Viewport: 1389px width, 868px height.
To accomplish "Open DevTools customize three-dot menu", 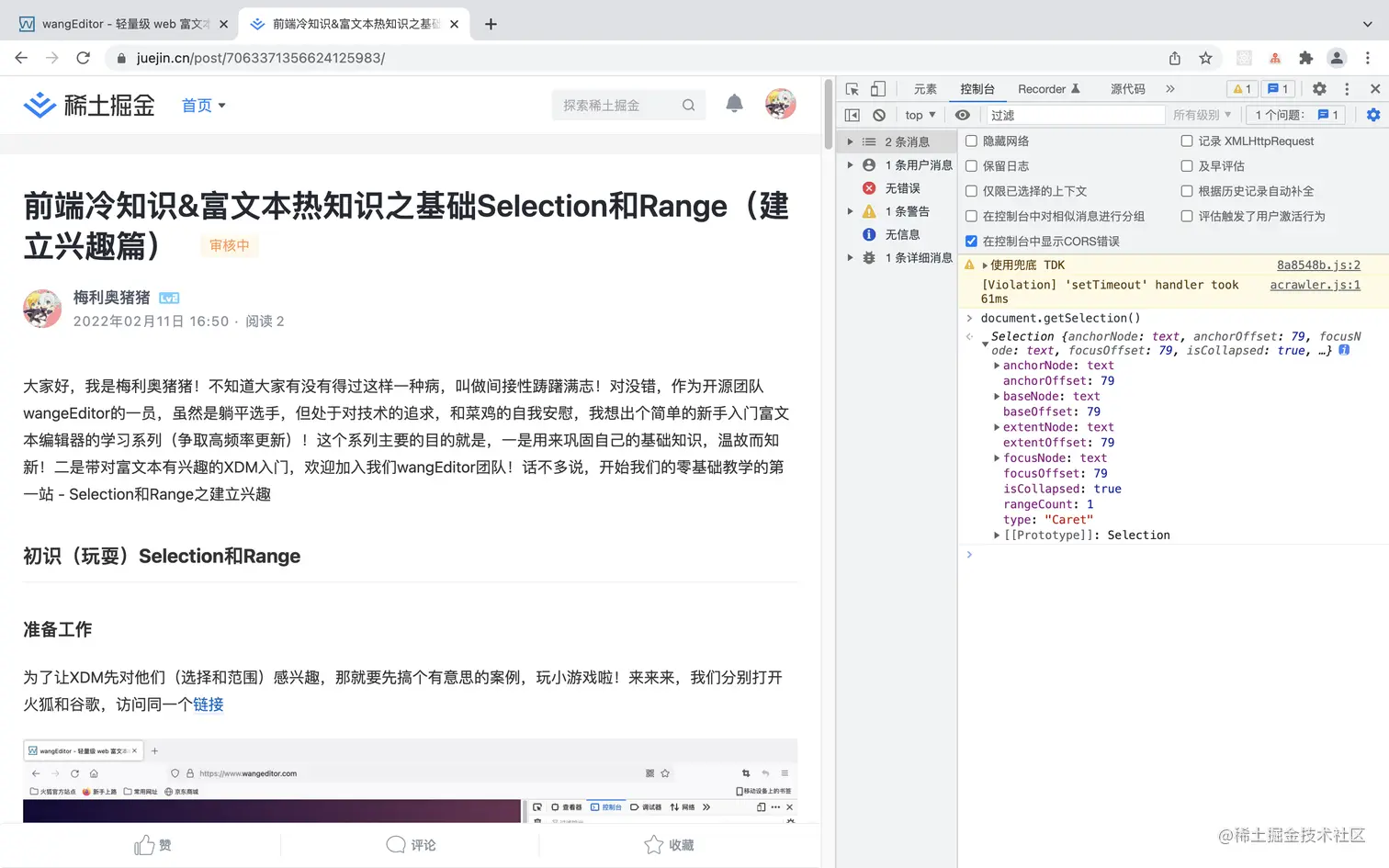I will pos(1347,89).
